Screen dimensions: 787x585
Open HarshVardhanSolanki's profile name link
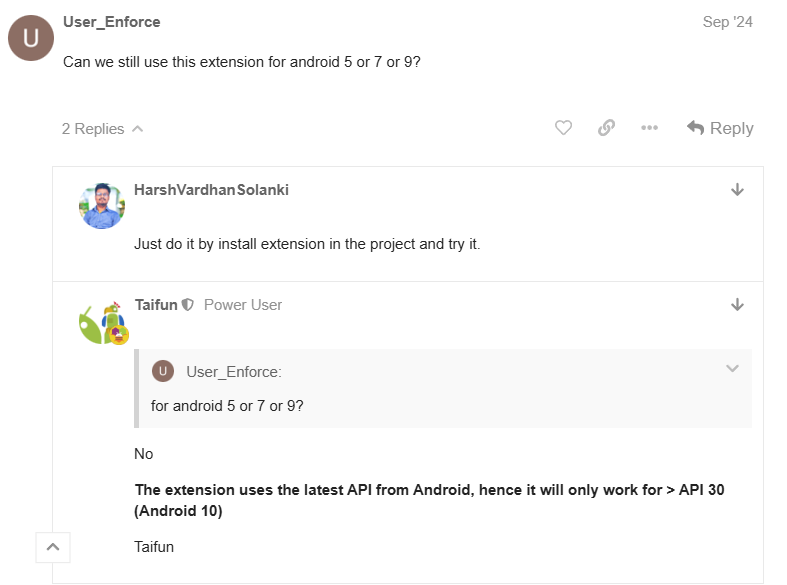(x=211, y=190)
